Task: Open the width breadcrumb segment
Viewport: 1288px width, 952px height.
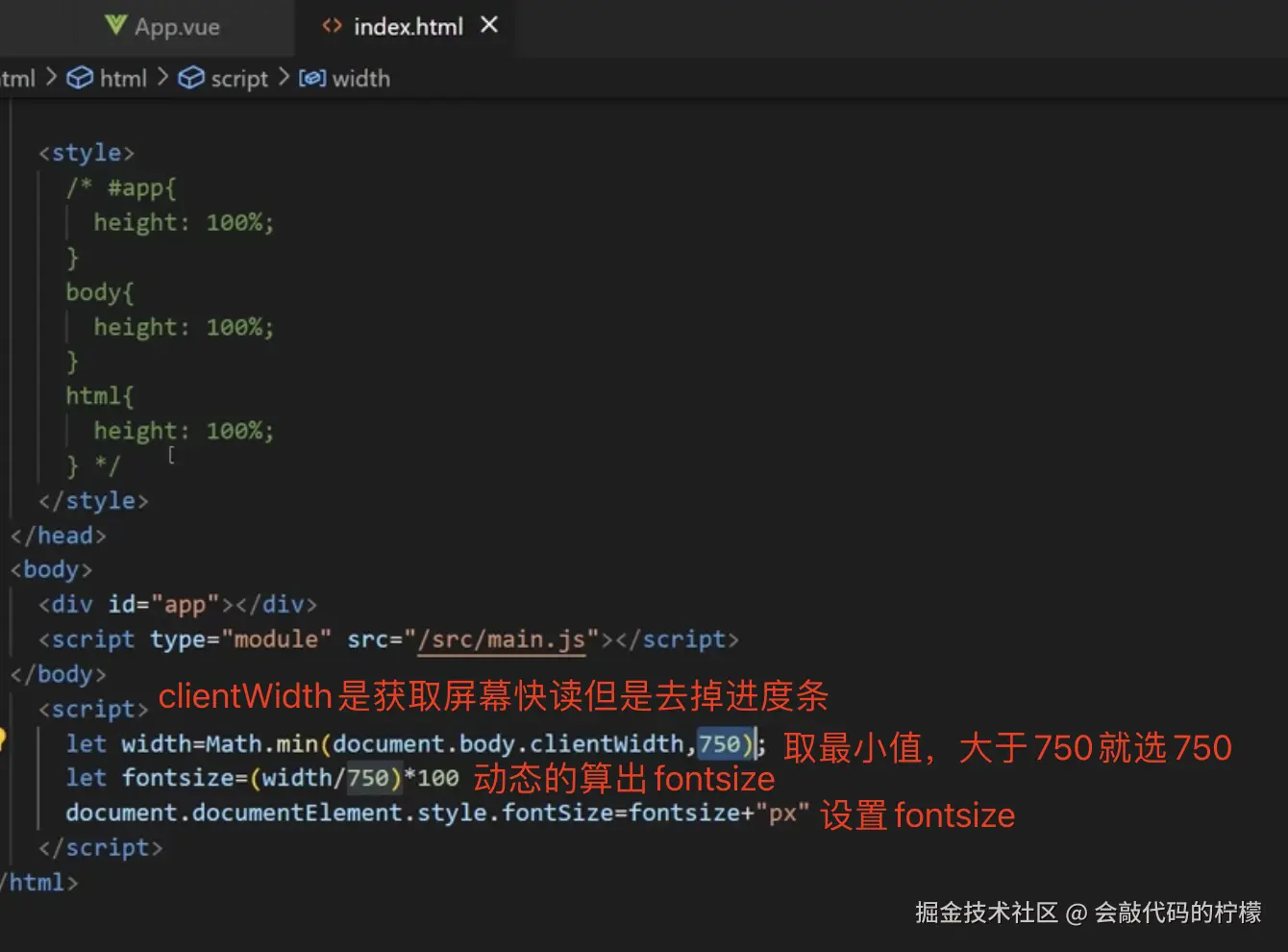Action: 360,78
